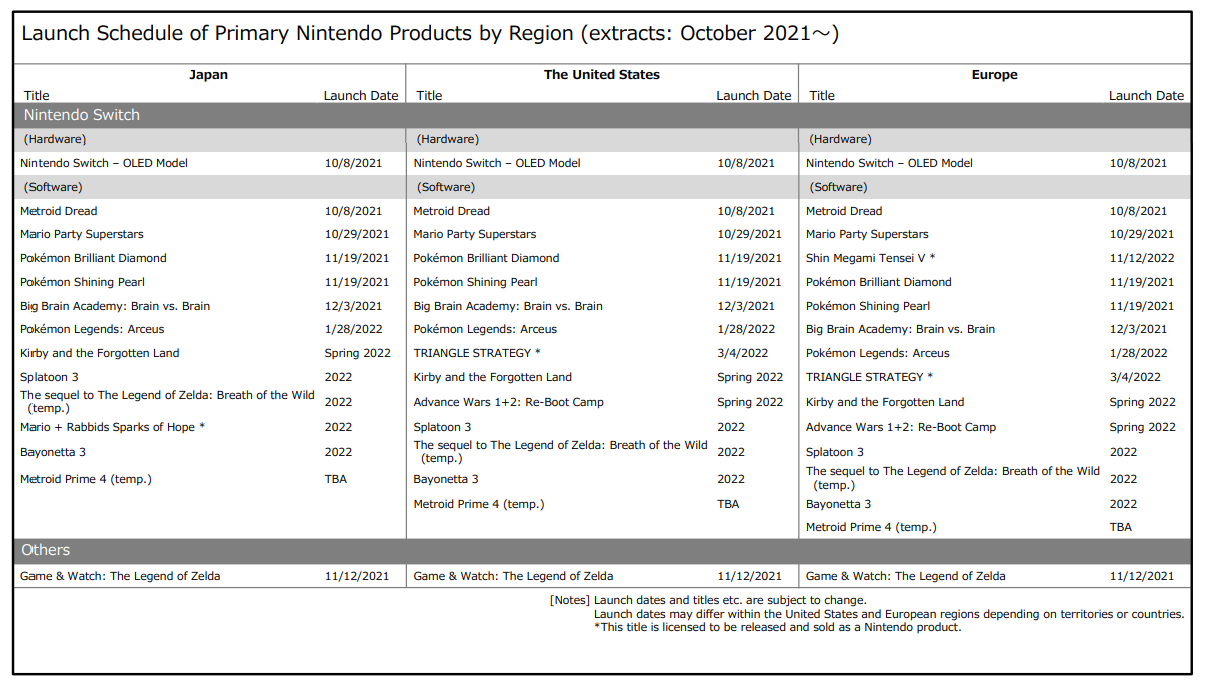
Task: Click 'Bayonetta 3' in the United States column
Action: tap(446, 479)
